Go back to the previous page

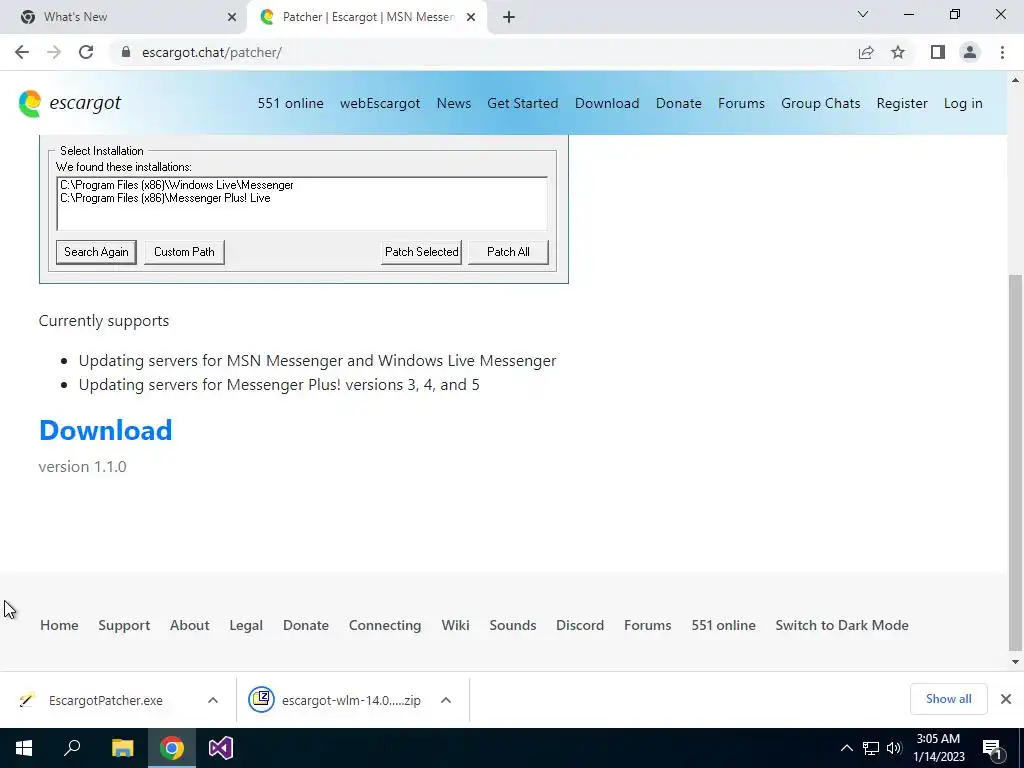[22, 52]
